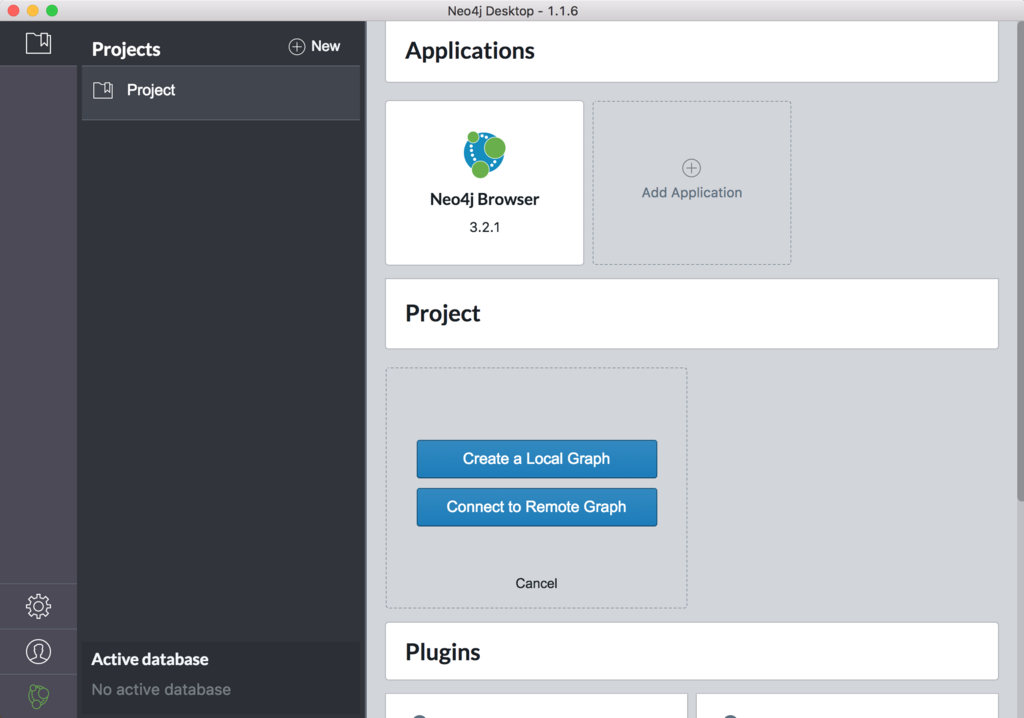Open the Neo4j Browser 3.2.1 card

pos(485,183)
